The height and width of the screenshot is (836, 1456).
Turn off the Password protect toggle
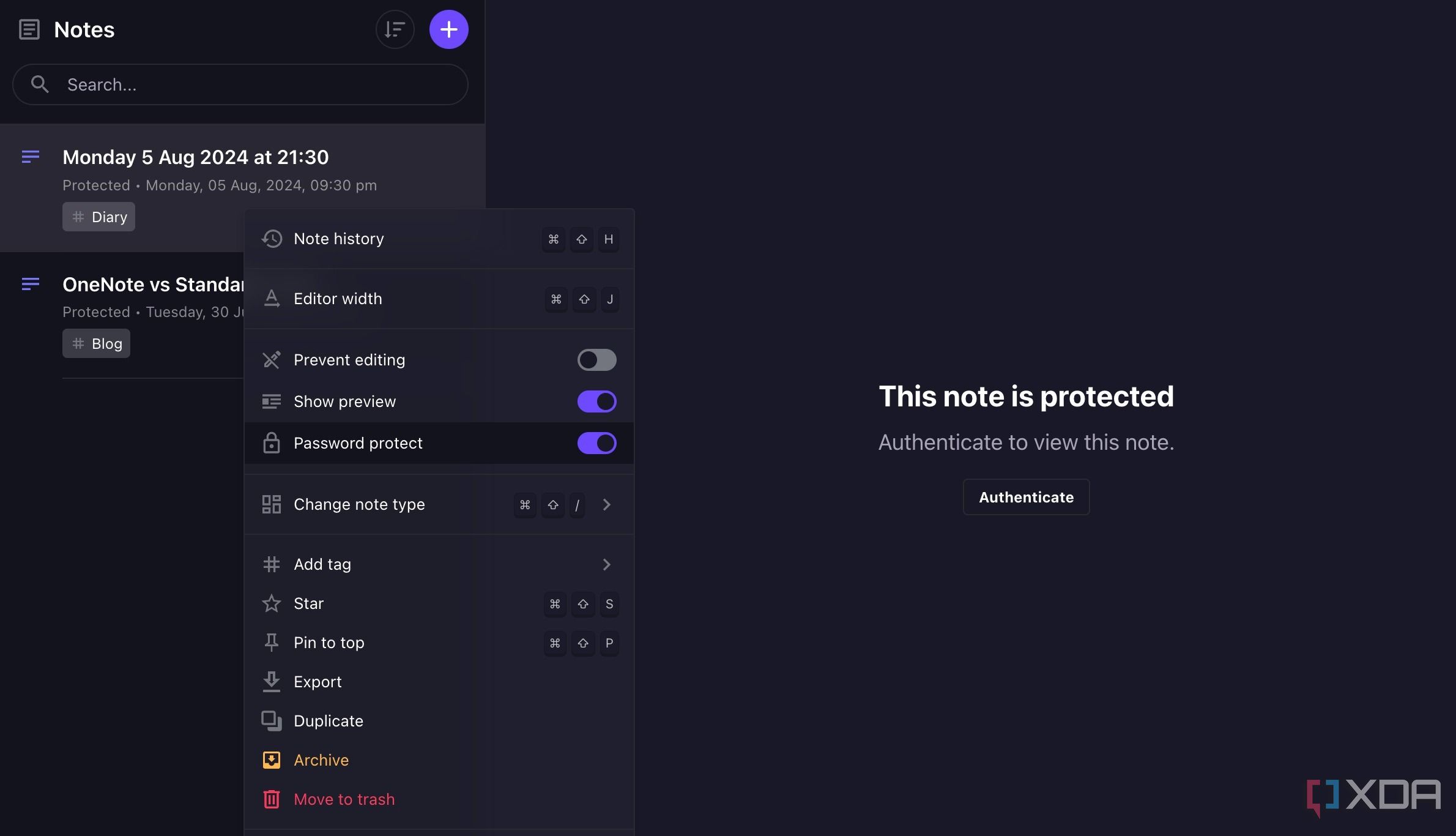coord(597,442)
